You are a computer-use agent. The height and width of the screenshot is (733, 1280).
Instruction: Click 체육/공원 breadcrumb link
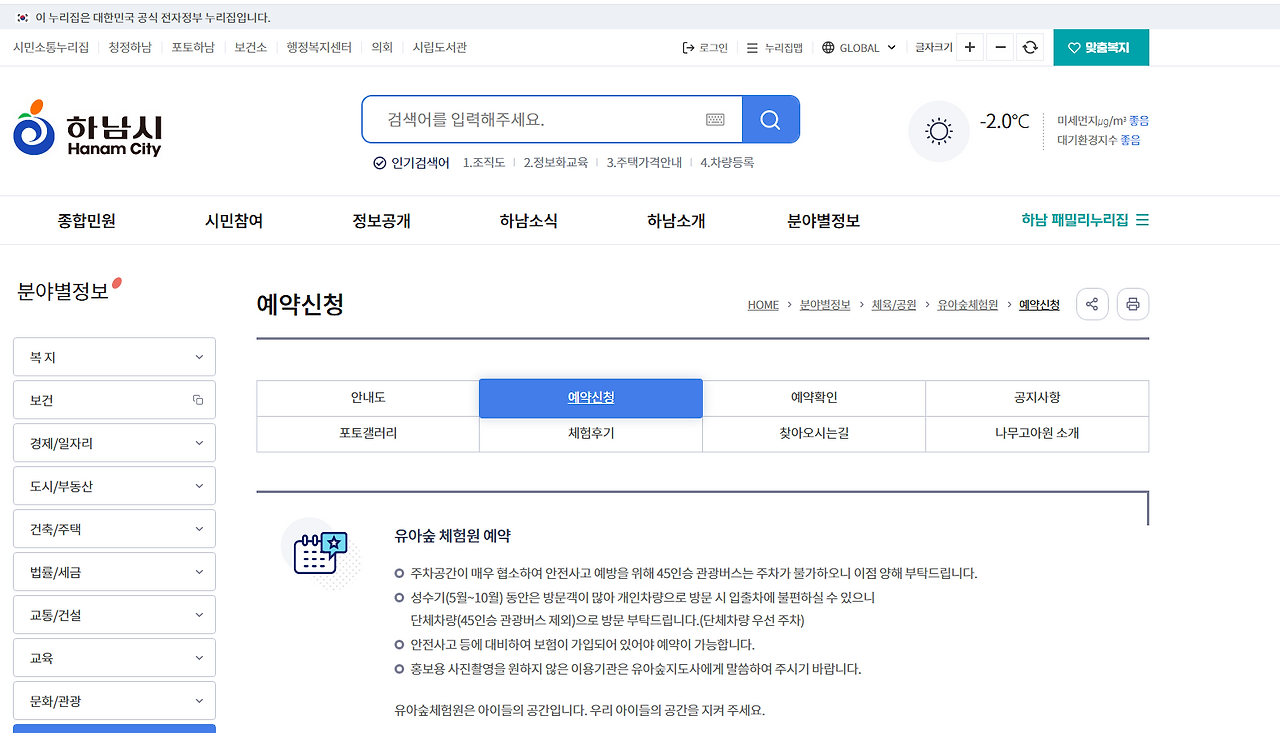[894, 305]
